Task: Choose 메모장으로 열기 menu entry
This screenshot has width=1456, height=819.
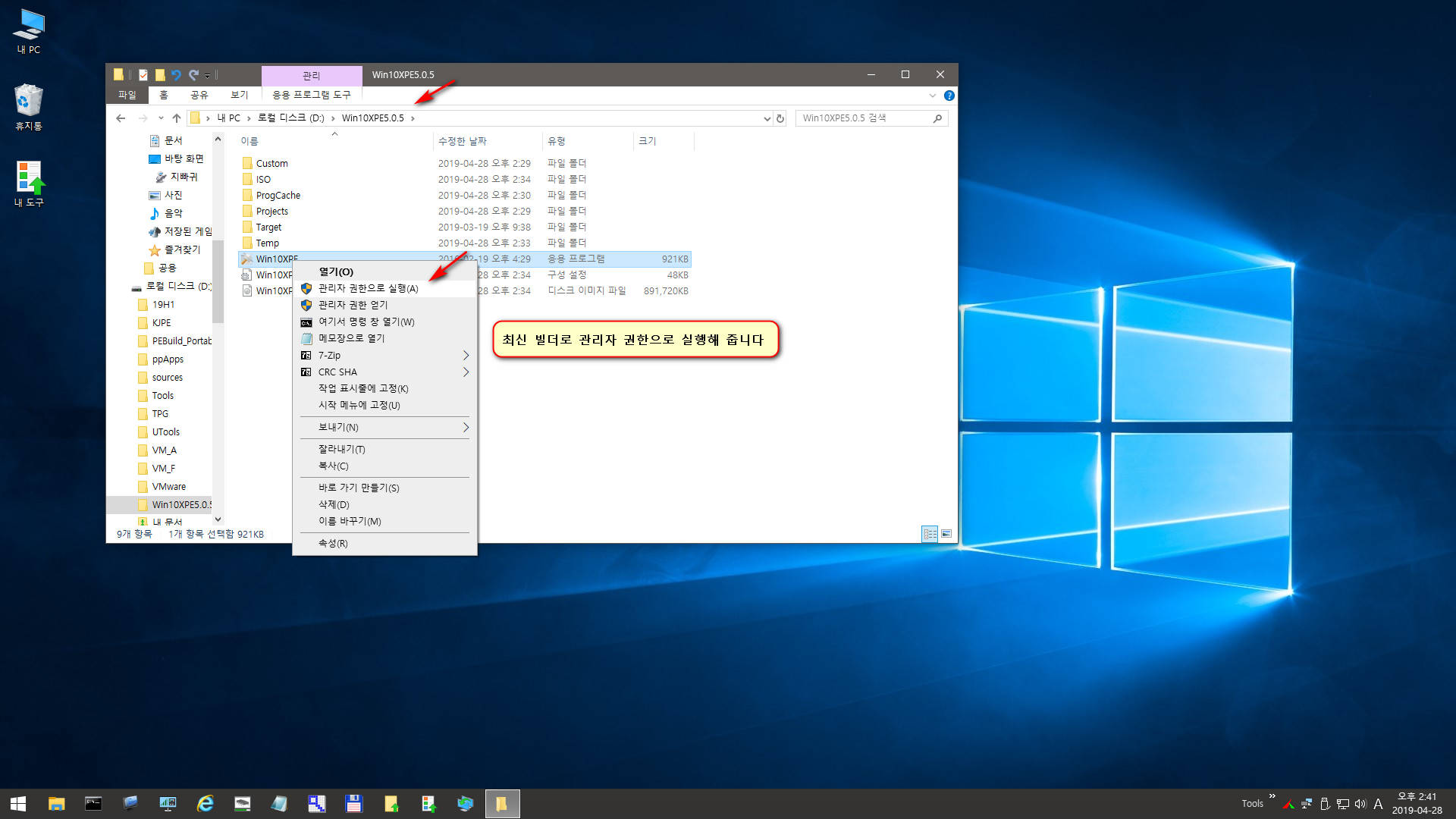Action: point(384,338)
